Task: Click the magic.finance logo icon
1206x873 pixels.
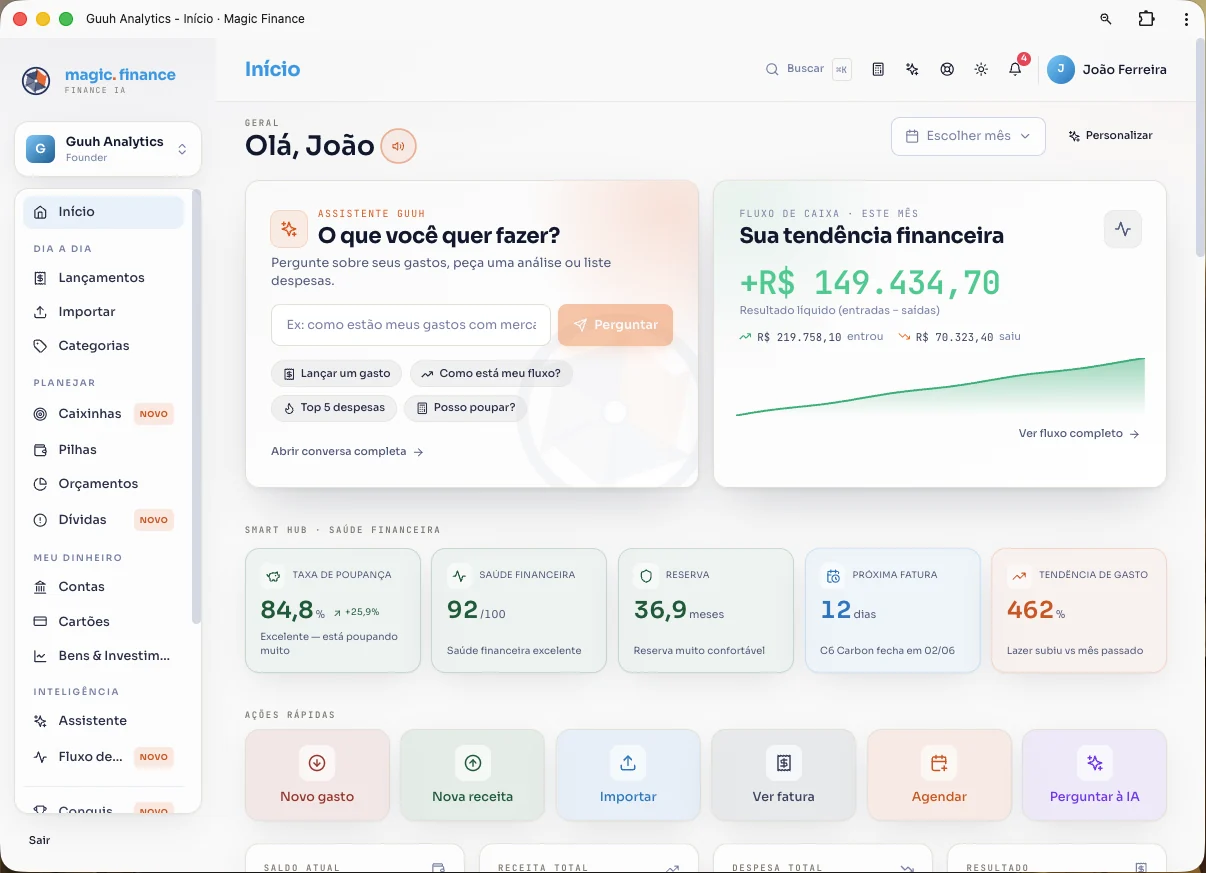Action: [x=36, y=81]
